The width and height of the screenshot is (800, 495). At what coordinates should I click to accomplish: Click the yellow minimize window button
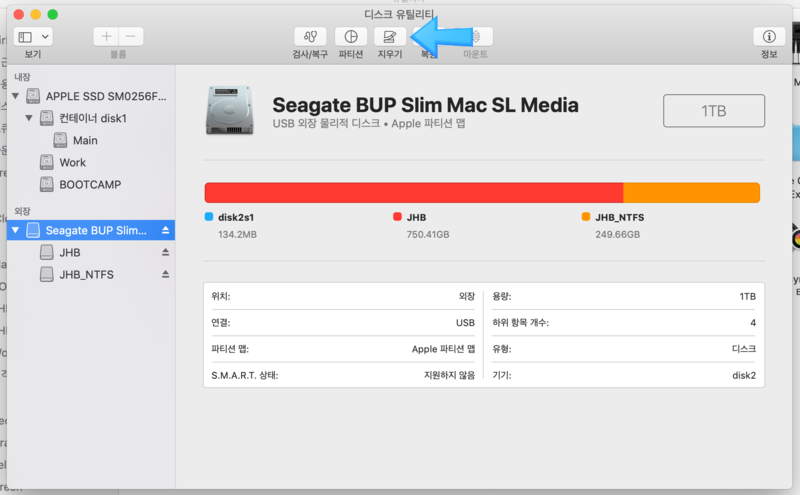35,14
